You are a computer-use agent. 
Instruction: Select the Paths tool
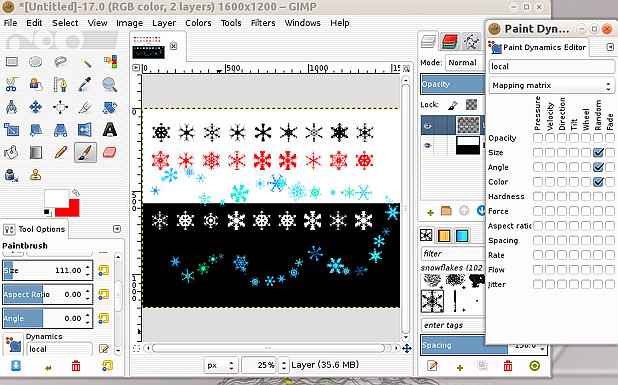pos(60,84)
